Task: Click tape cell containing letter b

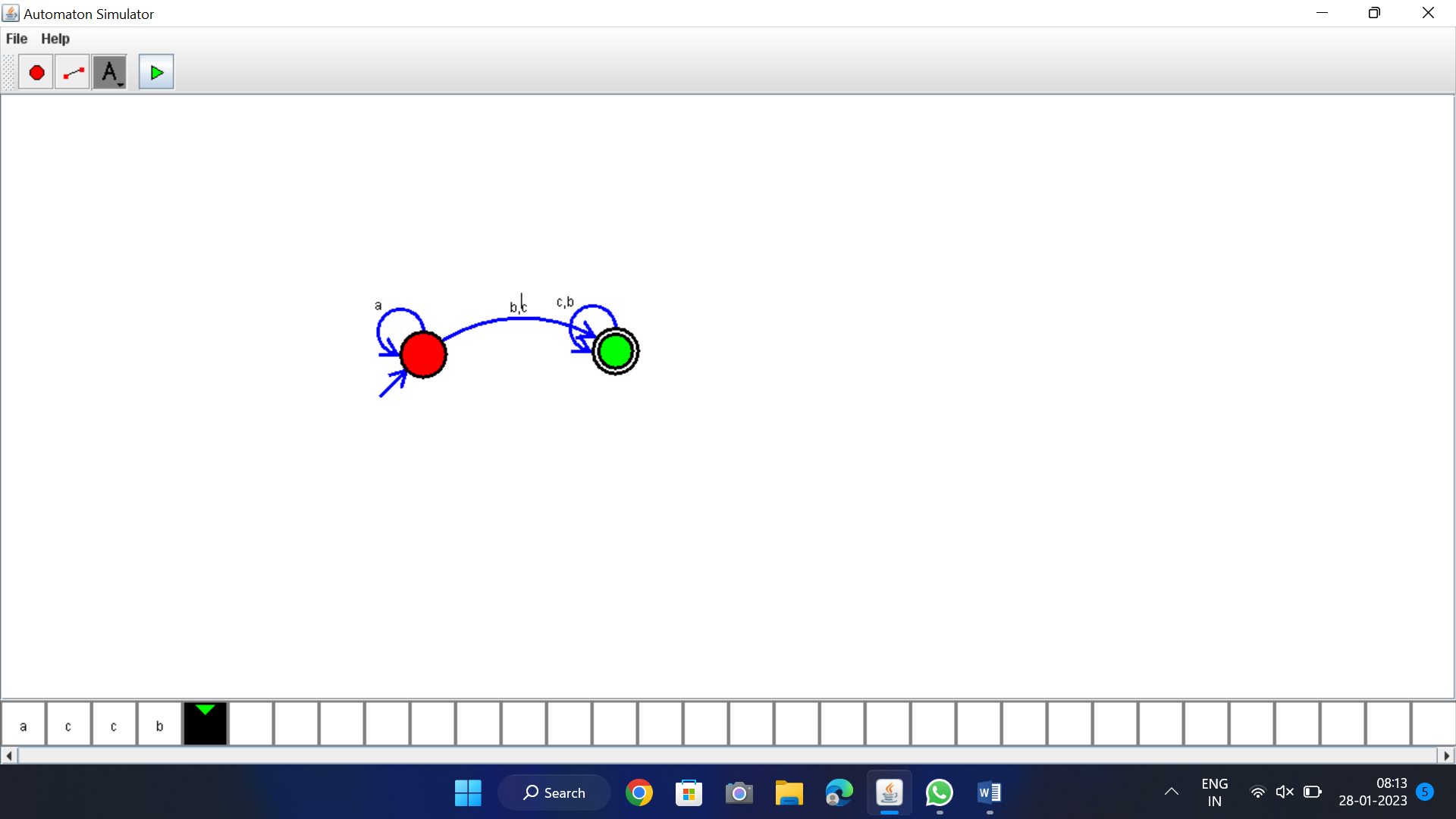Action: 159,726
